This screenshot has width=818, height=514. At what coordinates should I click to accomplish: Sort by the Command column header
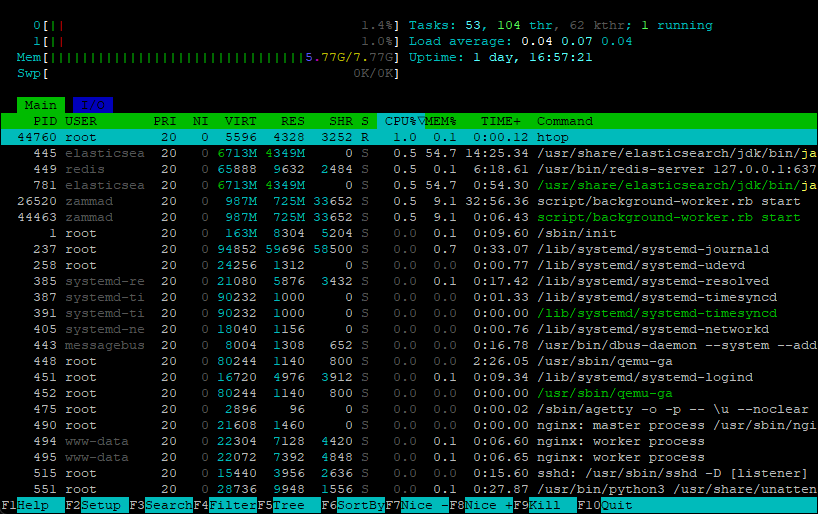[x=565, y=121]
